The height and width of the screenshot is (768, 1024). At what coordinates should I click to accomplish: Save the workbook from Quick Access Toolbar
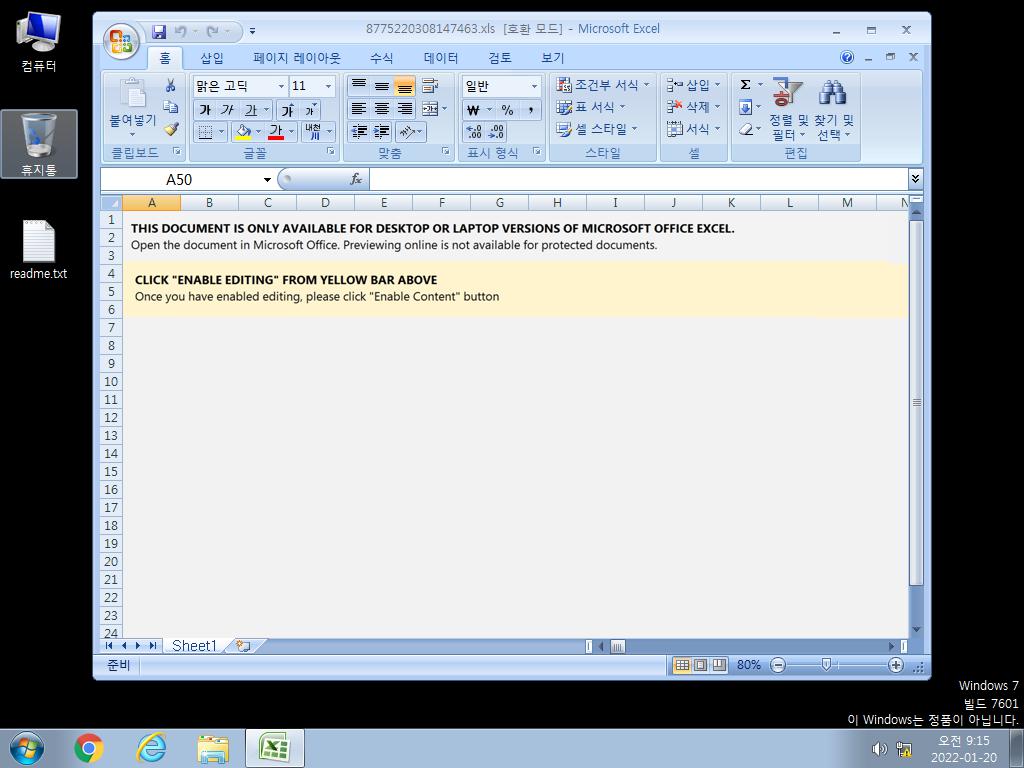click(159, 31)
